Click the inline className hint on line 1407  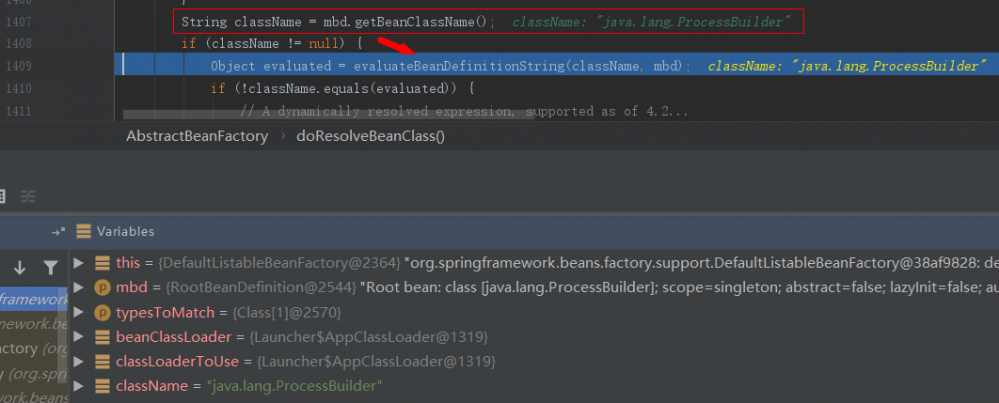click(651, 22)
